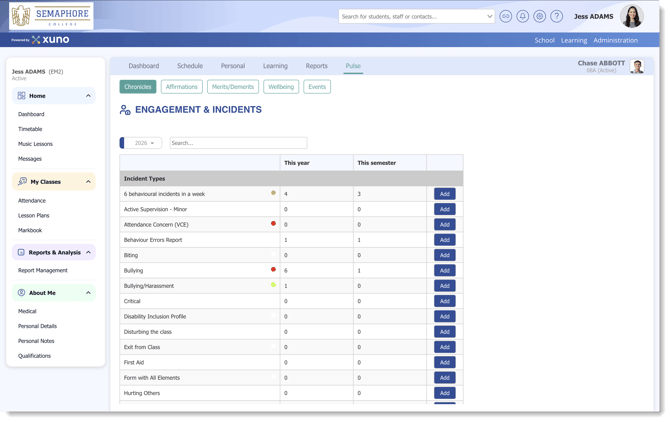This screenshot has width=670, height=422.
Task: Select the Pulse tab
Action: point(353,66)
